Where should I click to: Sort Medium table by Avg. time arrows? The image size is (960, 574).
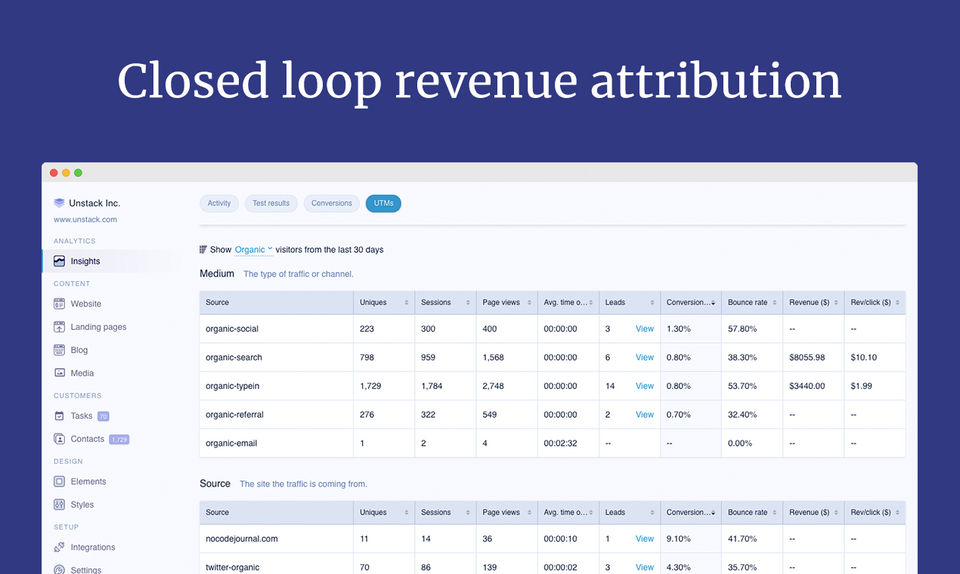(x=591, y=303)
